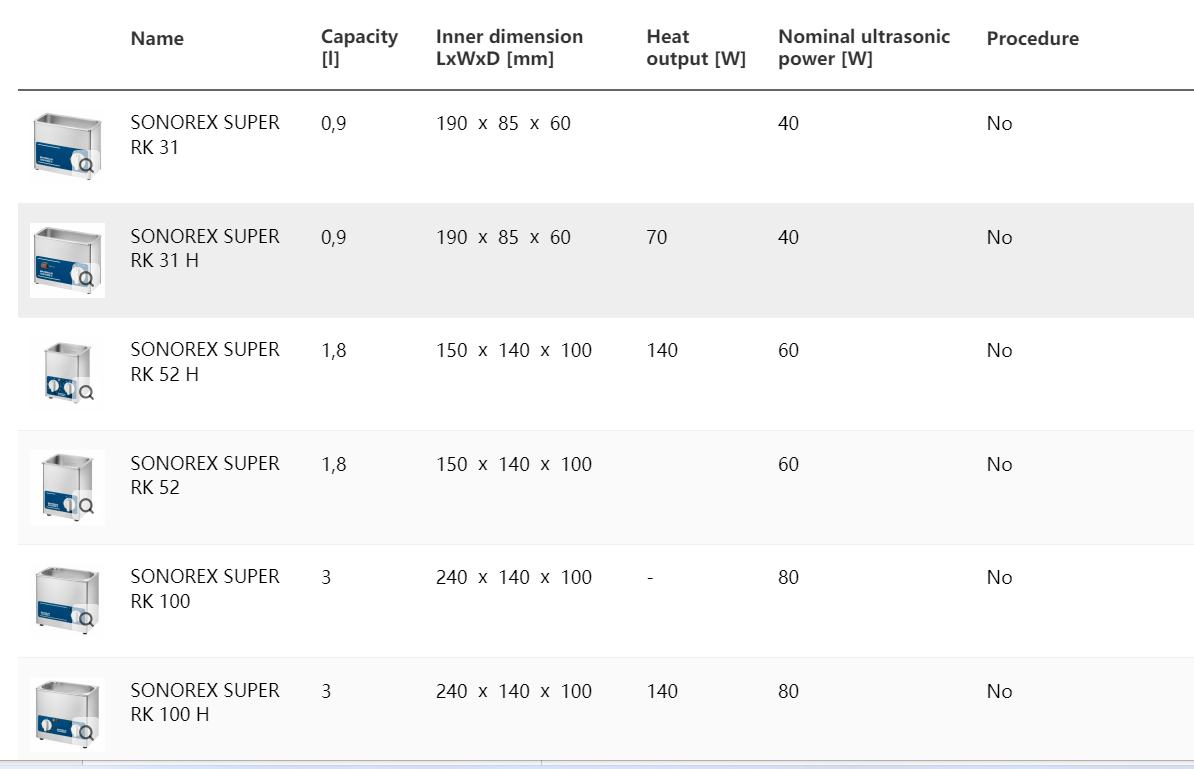
Task: Open SONOREX SUPER RK 100 H product page
Action: coord(204,702)
